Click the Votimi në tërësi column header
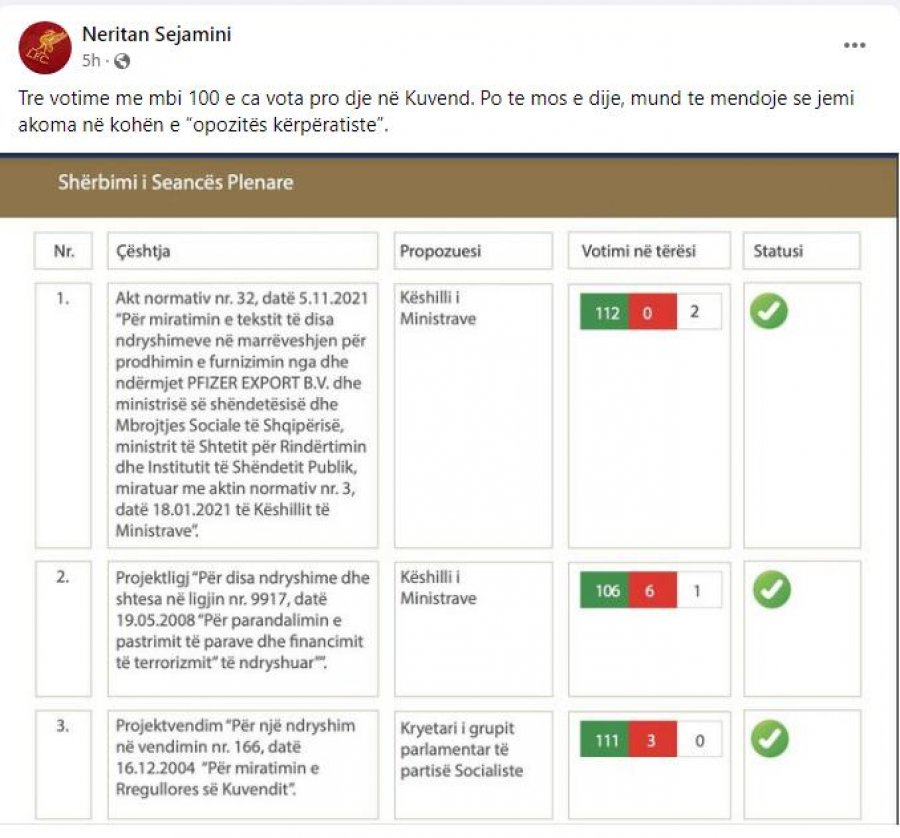This screenshot has height=838, width=900. click(649, 251)
